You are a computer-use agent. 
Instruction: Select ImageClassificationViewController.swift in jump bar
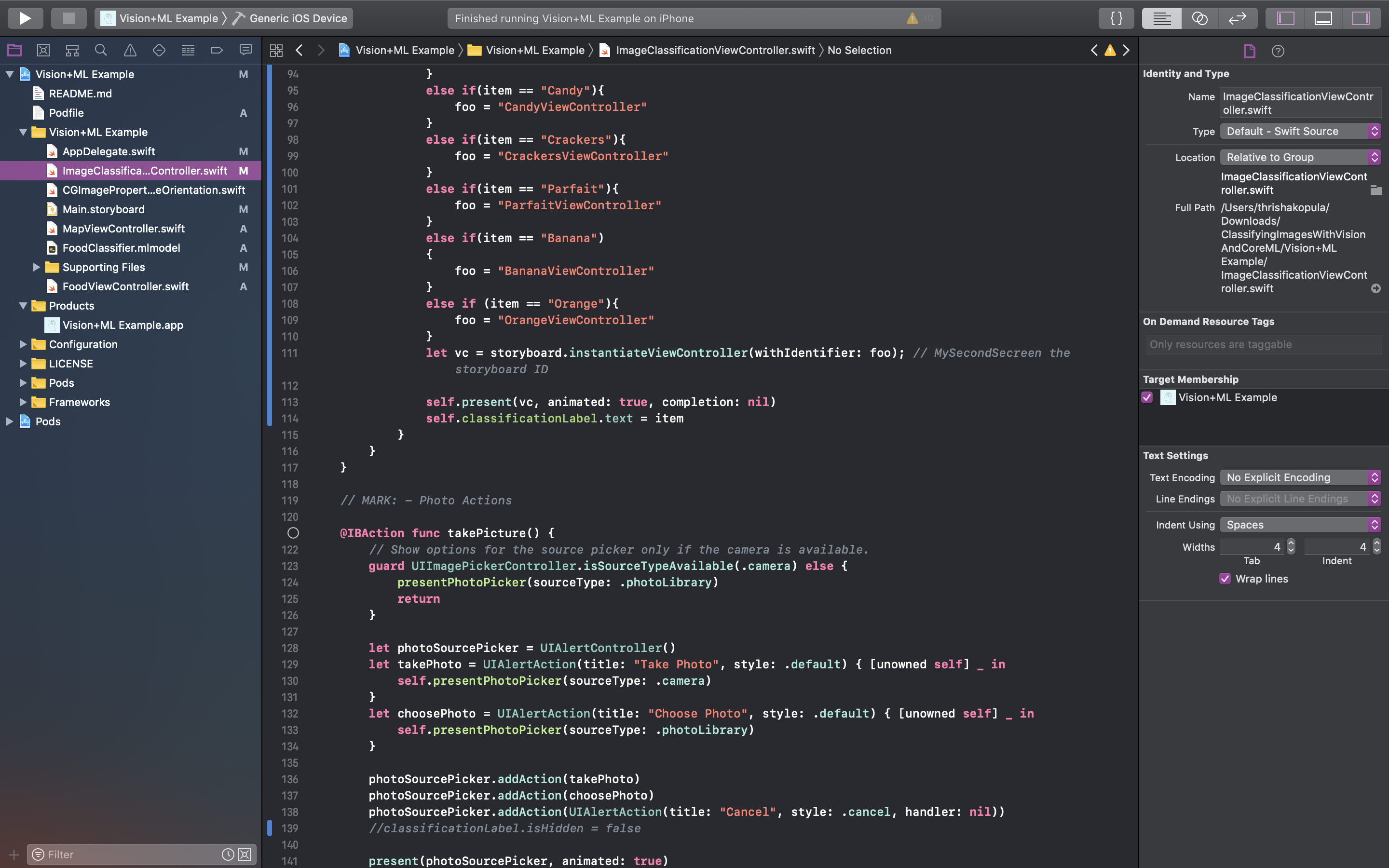(715, 51)
